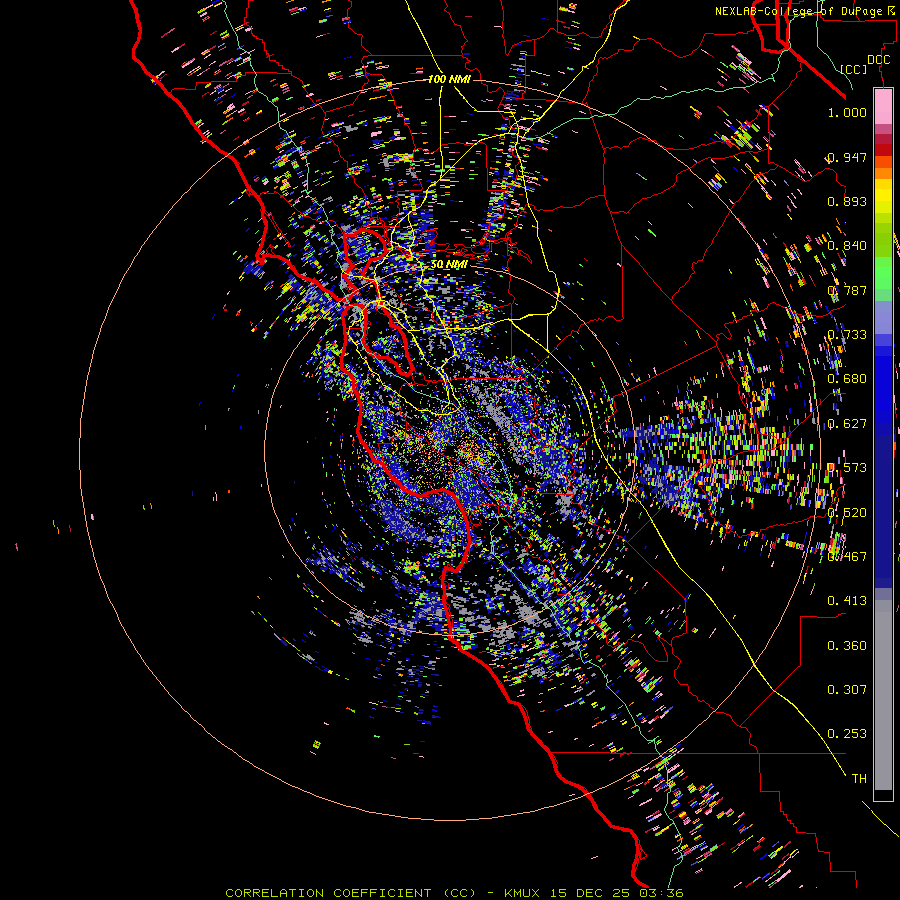Click the TH threshold label
The height and width of the screenshot is (900, 900).
(x=859, y=779)
